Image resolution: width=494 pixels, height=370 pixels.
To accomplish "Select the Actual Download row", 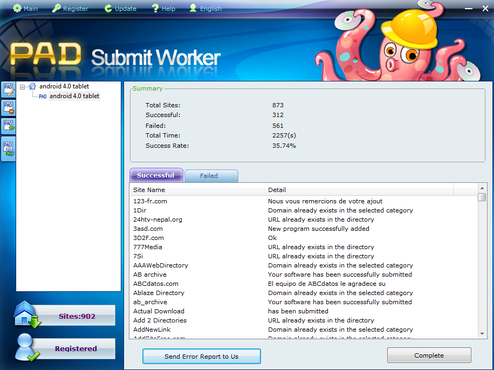I will point(304,311).
